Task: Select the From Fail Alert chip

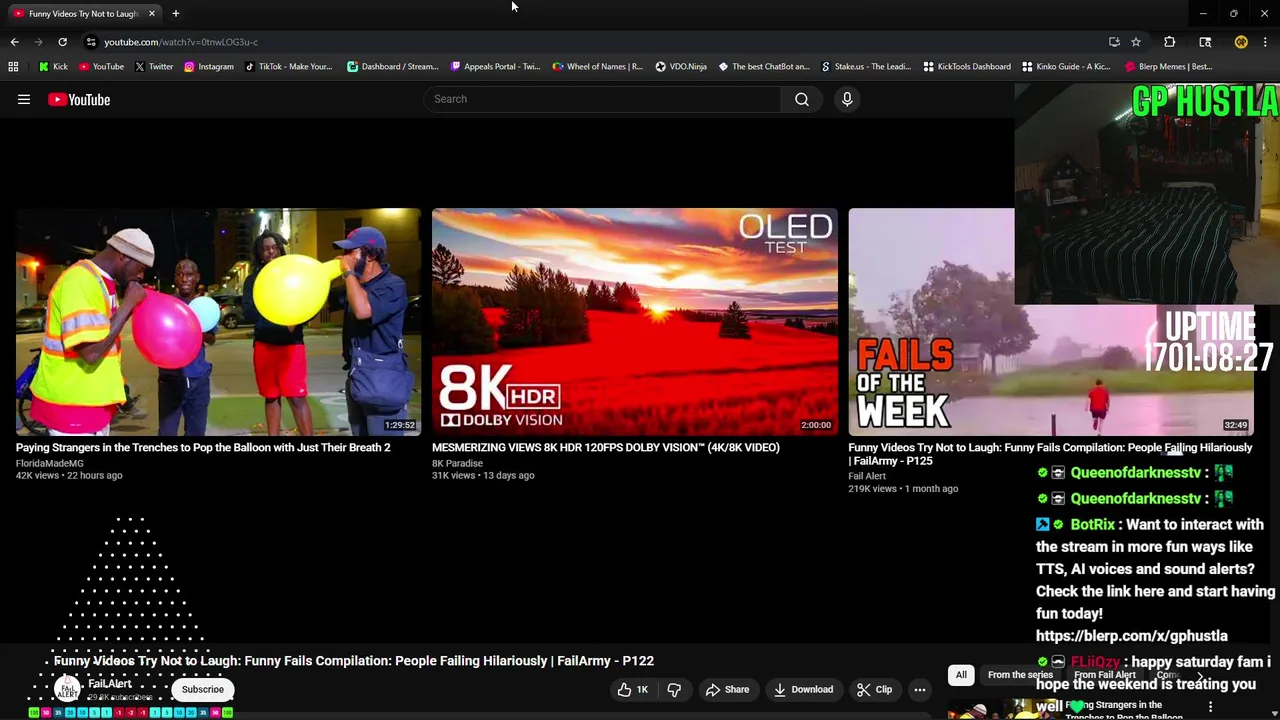Action: coord(1105,675)
